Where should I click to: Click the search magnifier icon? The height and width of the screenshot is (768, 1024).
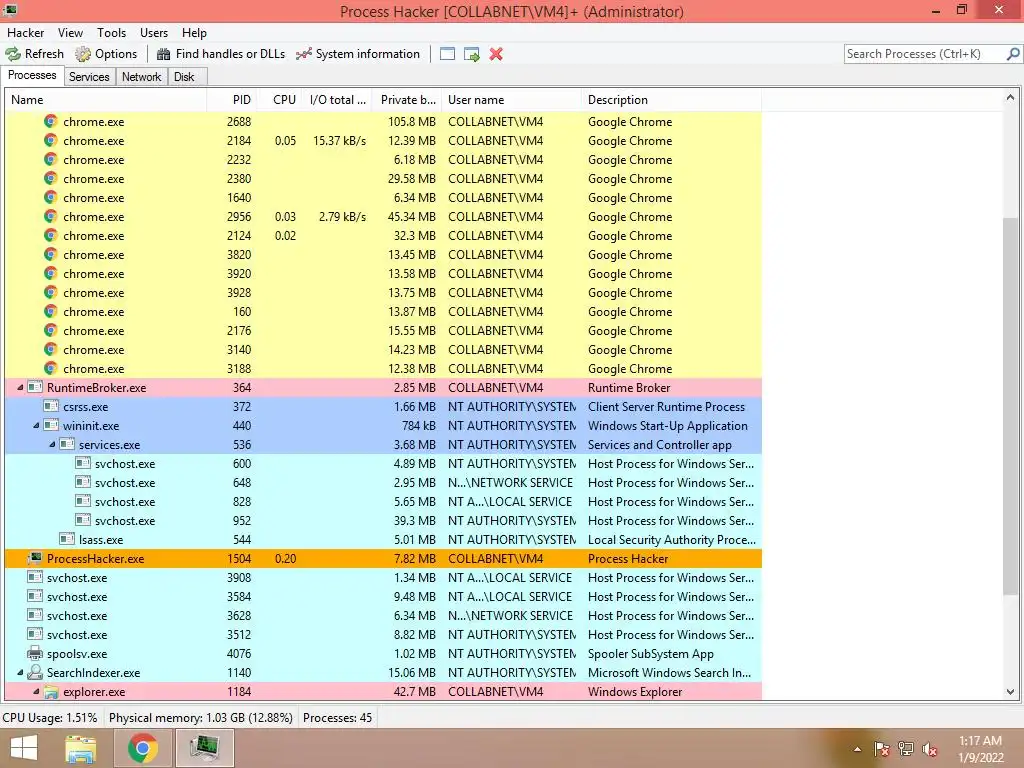1012,54
